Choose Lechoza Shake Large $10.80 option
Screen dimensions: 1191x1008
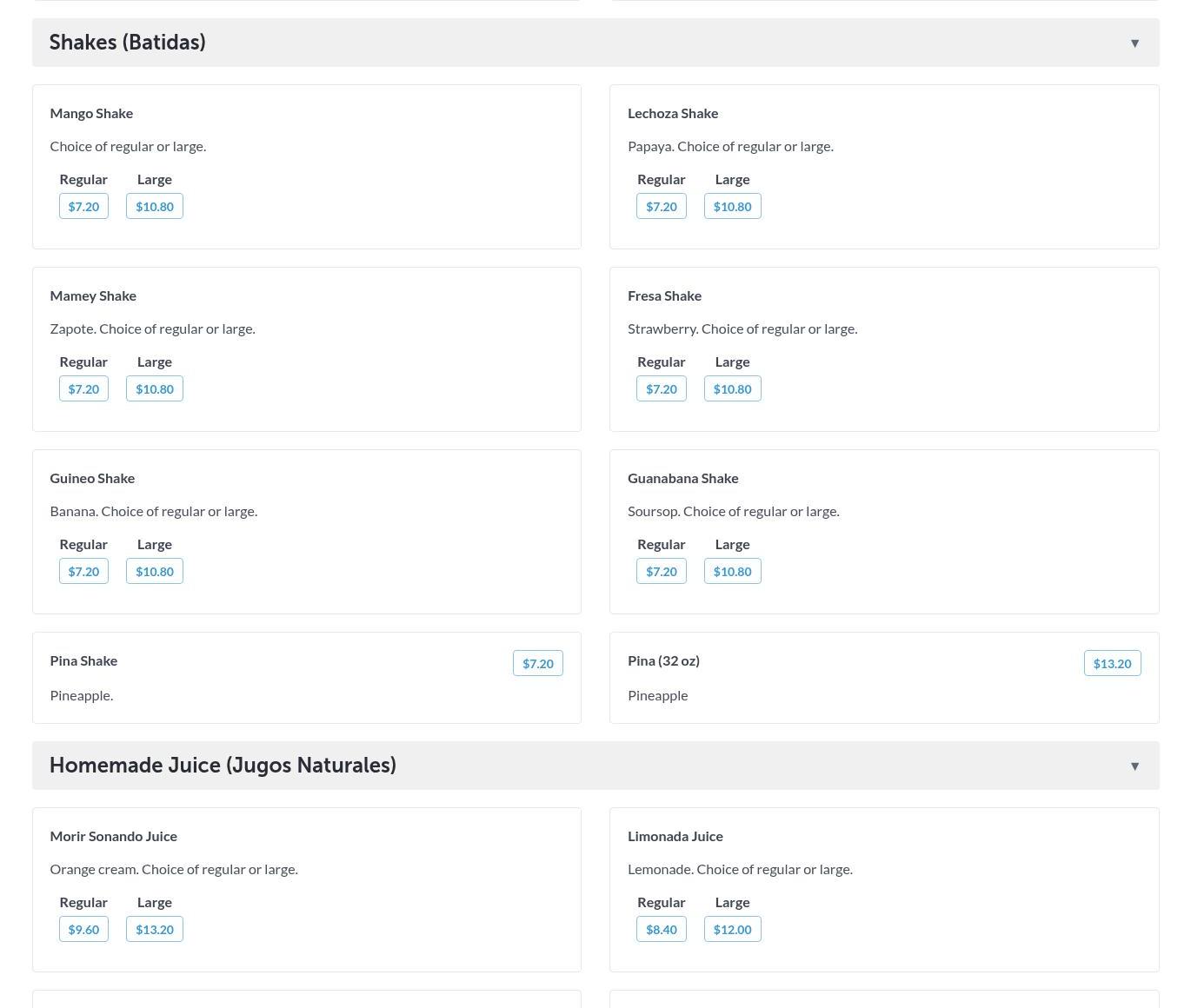pyautogui.click(x=732, y=207)
